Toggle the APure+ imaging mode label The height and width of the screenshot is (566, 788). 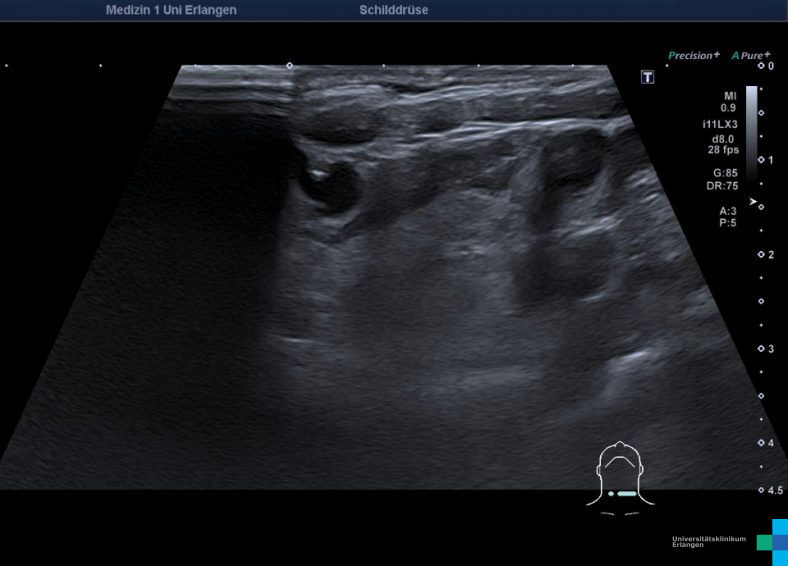(751, 56)
